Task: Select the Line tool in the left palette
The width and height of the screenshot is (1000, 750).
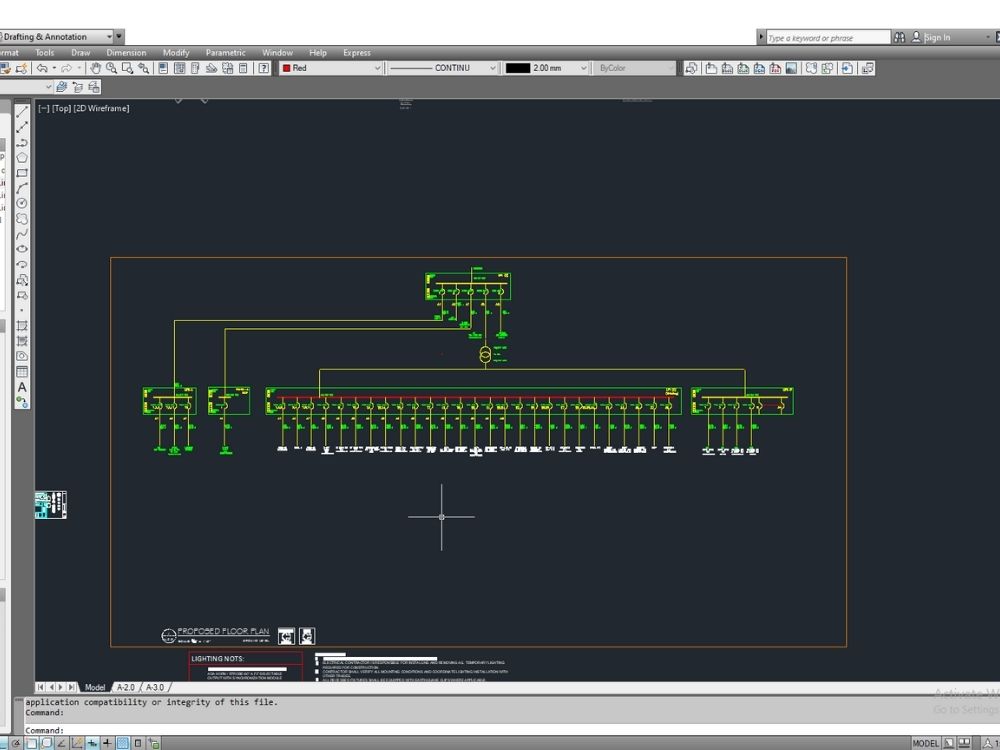Action: 22,111
